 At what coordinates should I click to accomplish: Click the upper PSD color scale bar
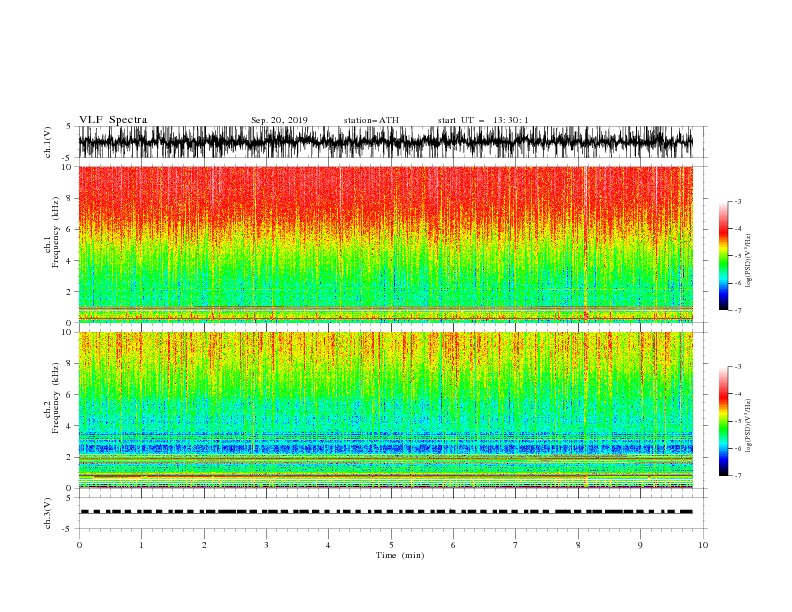(x=724, y=256)
